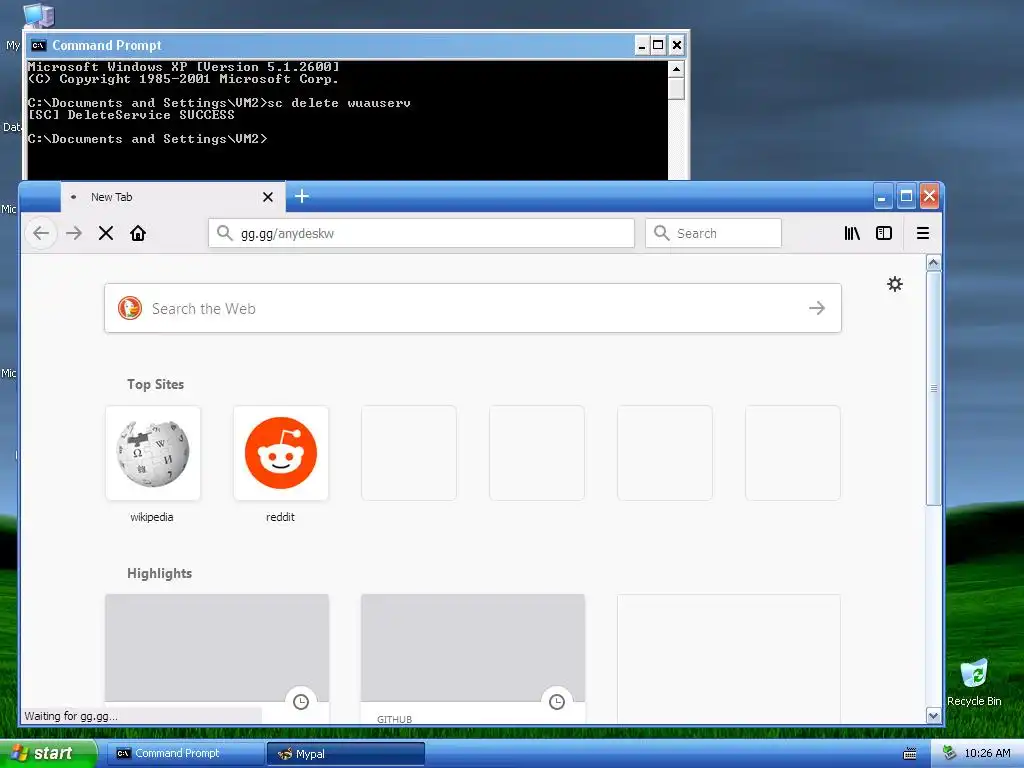Go forward with the browser forward arrow
The height and width of the screenshot is (768, 1024).
pos(74,233)
